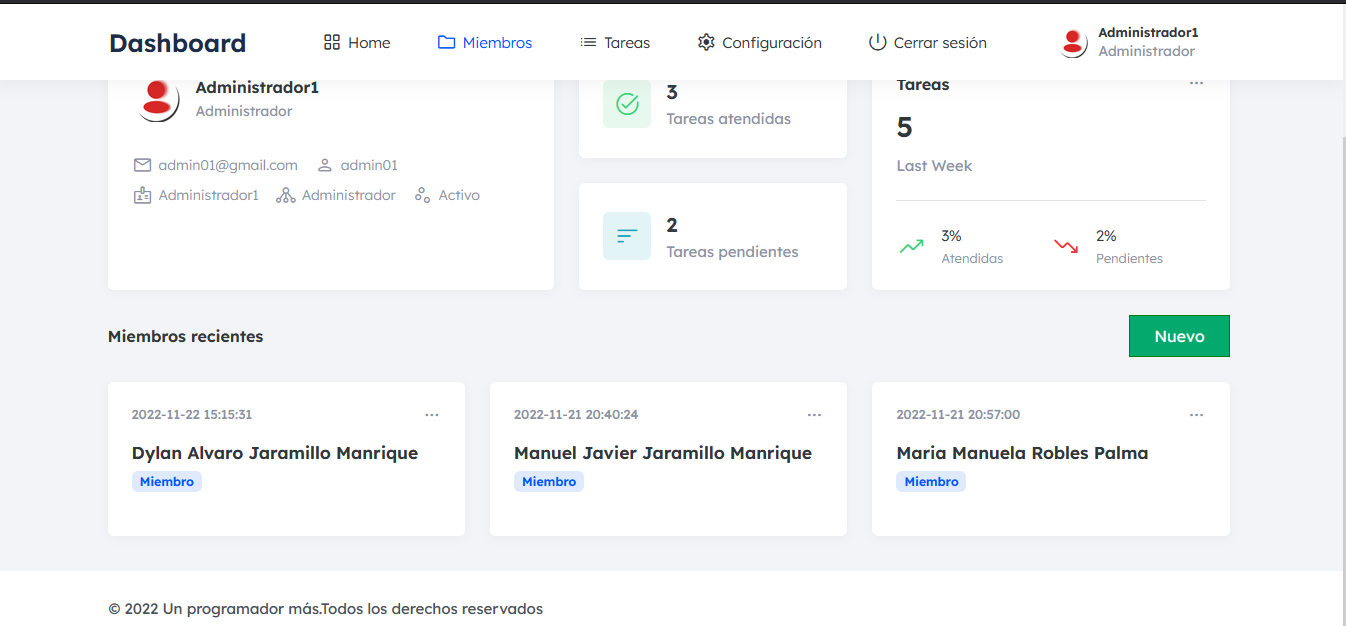Click the Miembros folder icon
This screenshot has width=1346, height=626.
[x=446, y=43]
